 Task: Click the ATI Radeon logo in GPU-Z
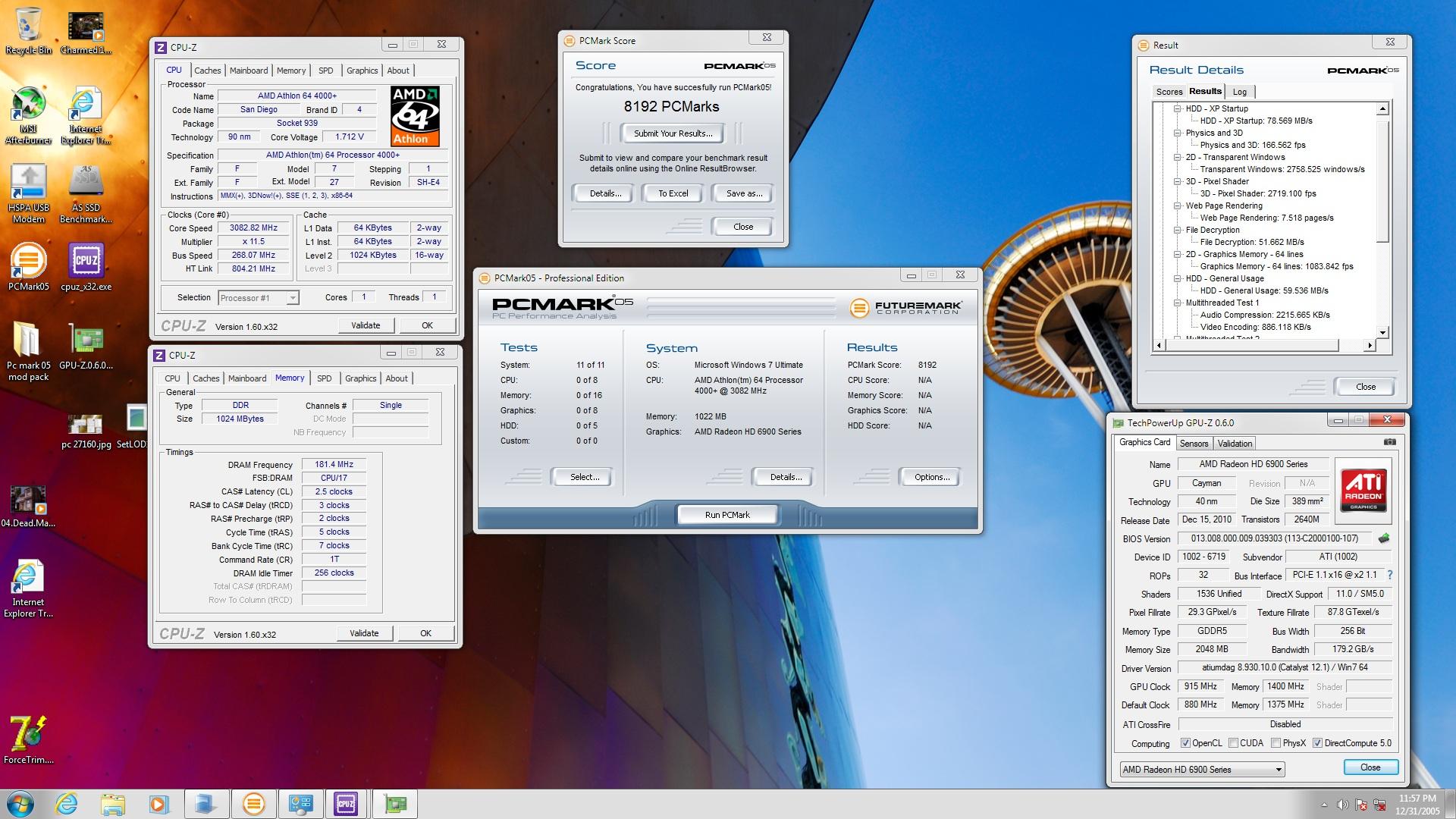(1363, 490)
